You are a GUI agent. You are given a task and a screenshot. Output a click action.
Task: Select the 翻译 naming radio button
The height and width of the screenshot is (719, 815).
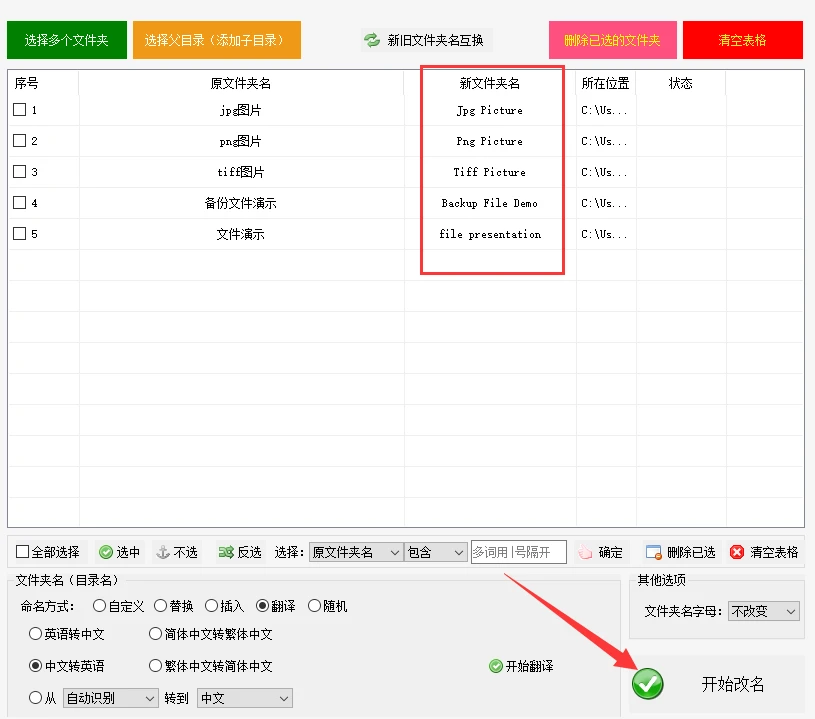[x=262, y=606]
